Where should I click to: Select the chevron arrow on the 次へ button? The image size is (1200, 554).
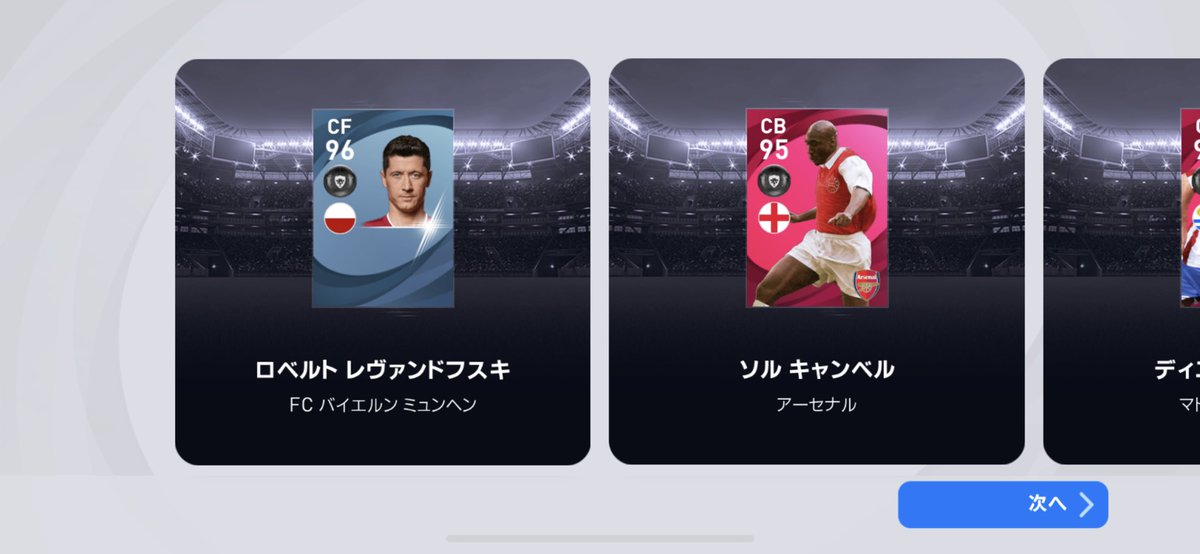(1085, 504)
